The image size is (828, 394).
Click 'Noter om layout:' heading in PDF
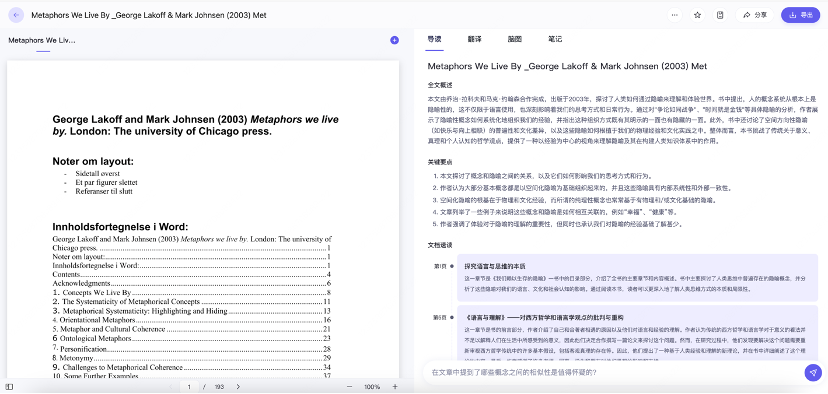[x=93, y=162]
